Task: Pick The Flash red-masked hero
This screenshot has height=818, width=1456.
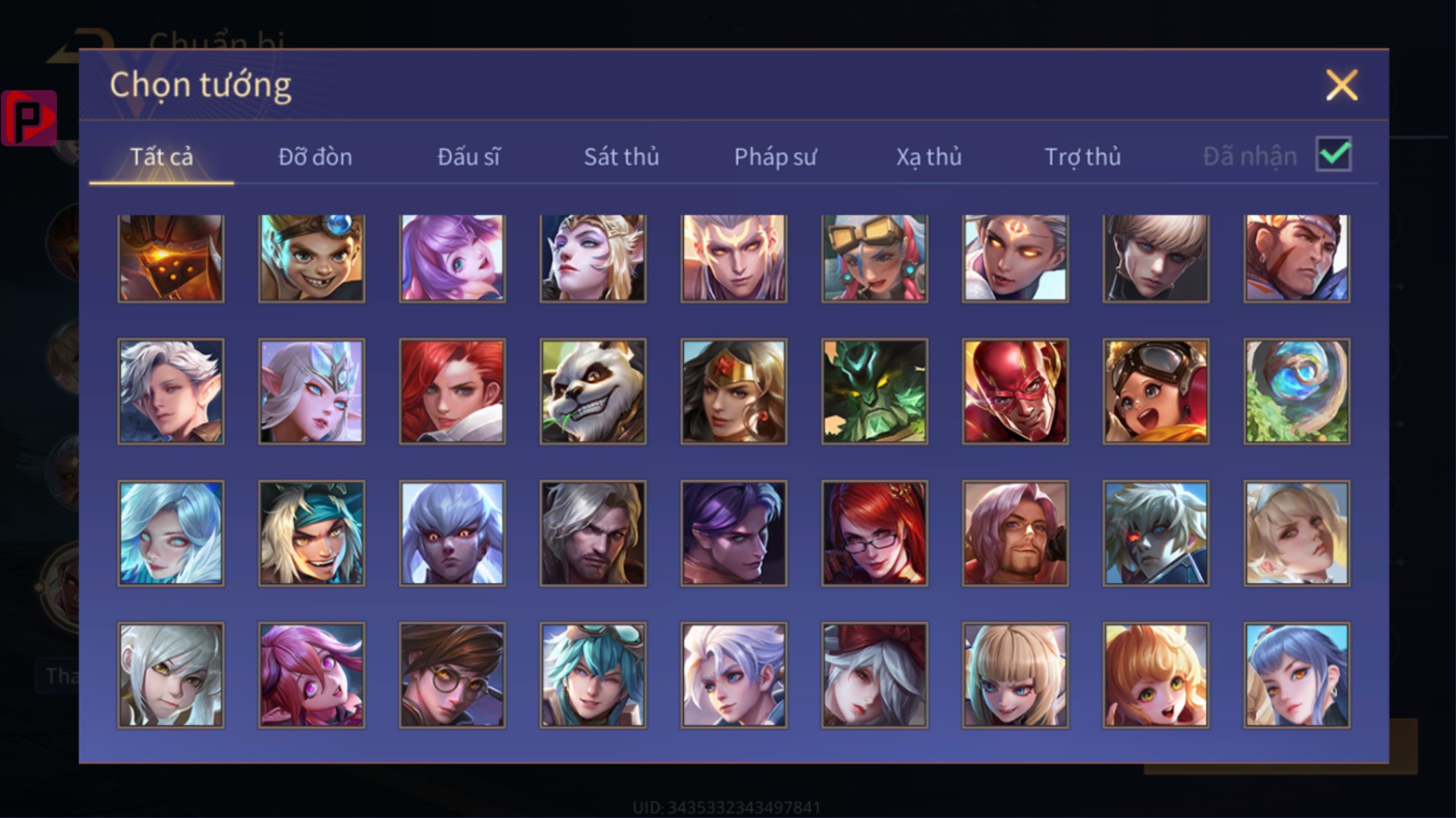Action: pos(1015,391)
